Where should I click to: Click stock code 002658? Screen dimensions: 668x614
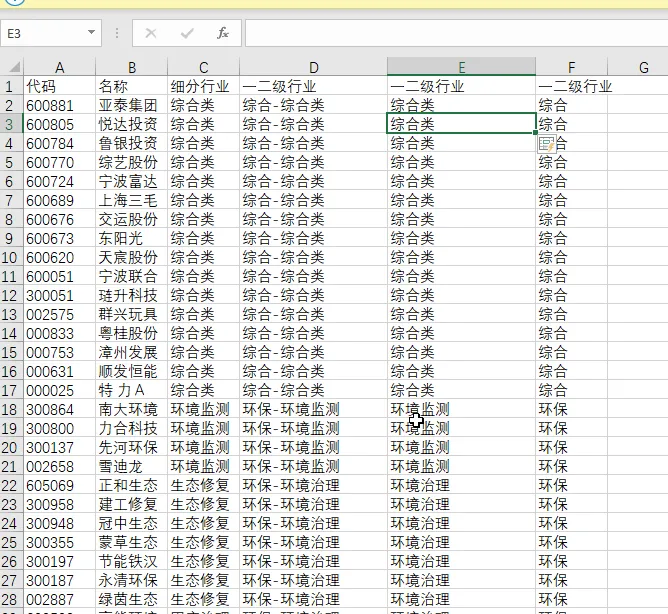click(60, 467)
